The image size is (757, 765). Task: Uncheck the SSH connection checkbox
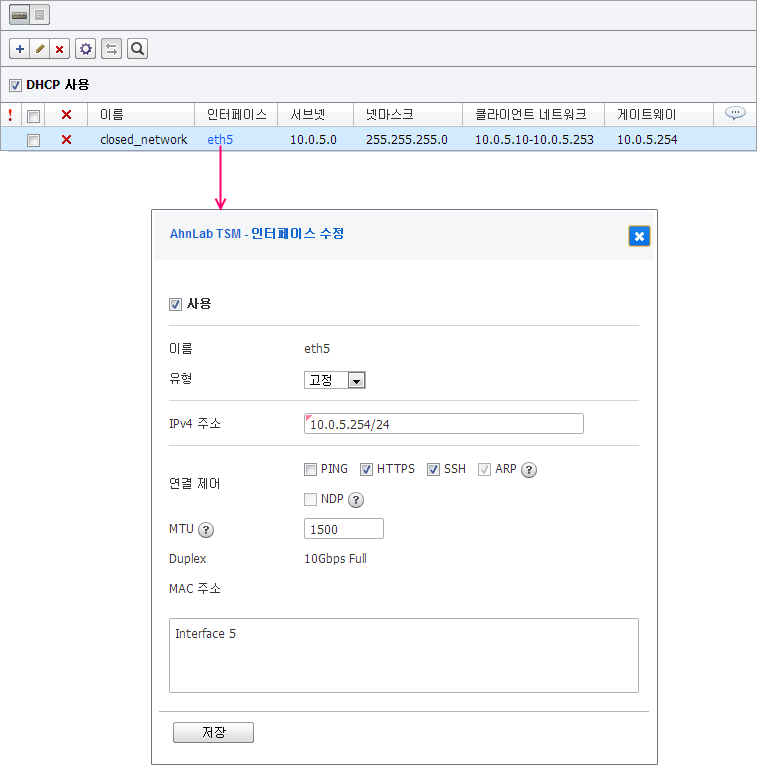[x=434, y=469]
